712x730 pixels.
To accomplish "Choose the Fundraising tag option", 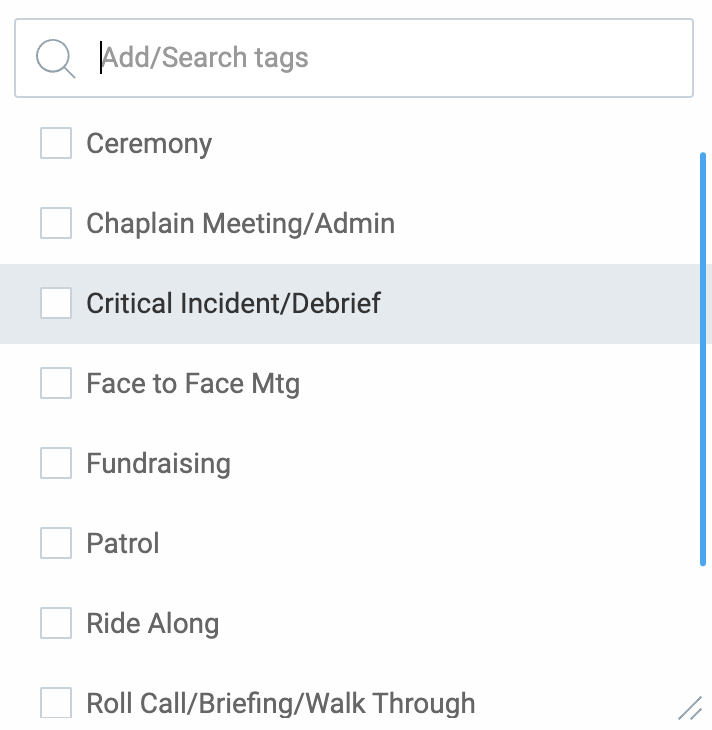I will 158,464.
